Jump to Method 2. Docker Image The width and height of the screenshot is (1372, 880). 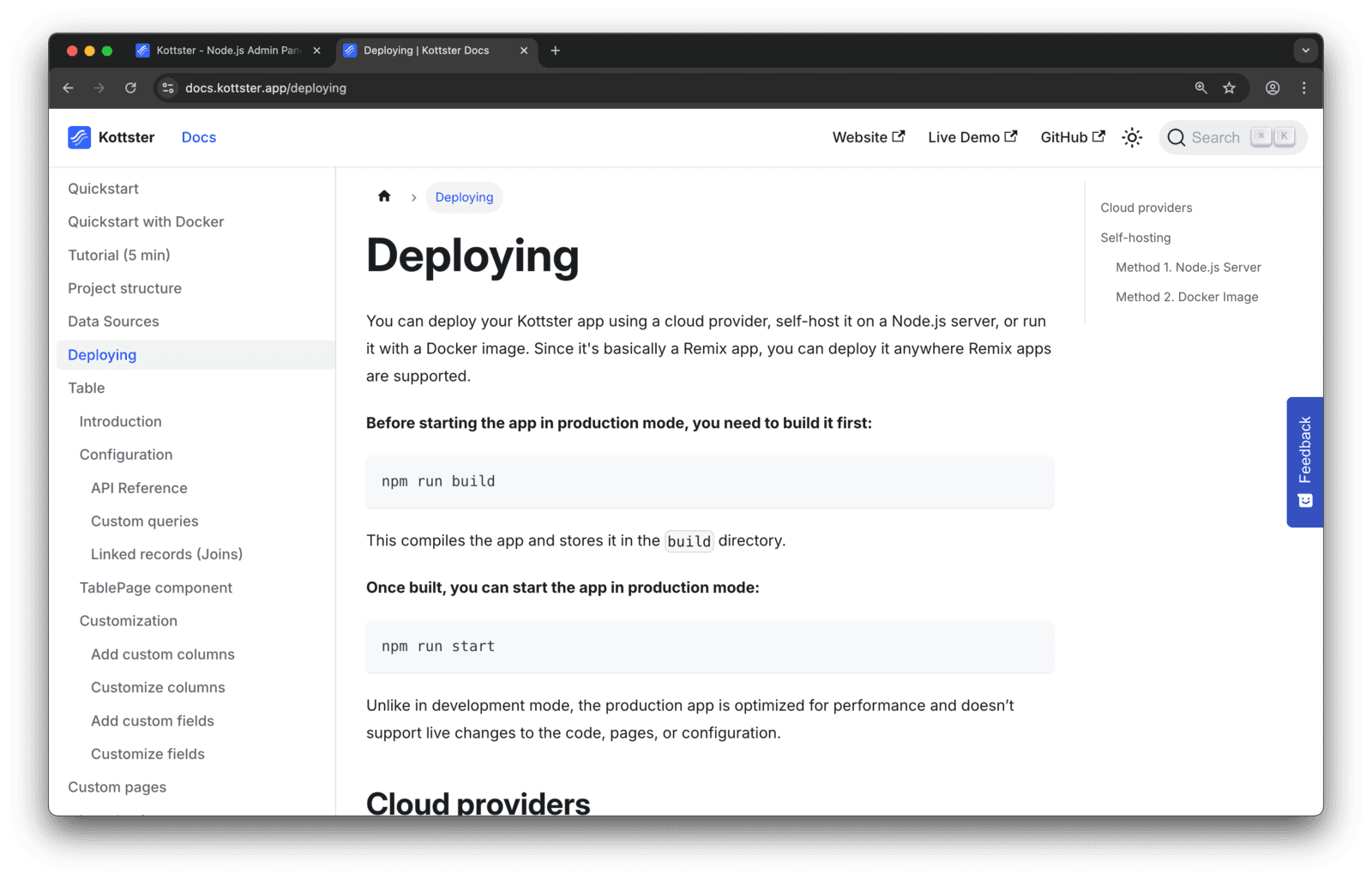click(1187, 297)
